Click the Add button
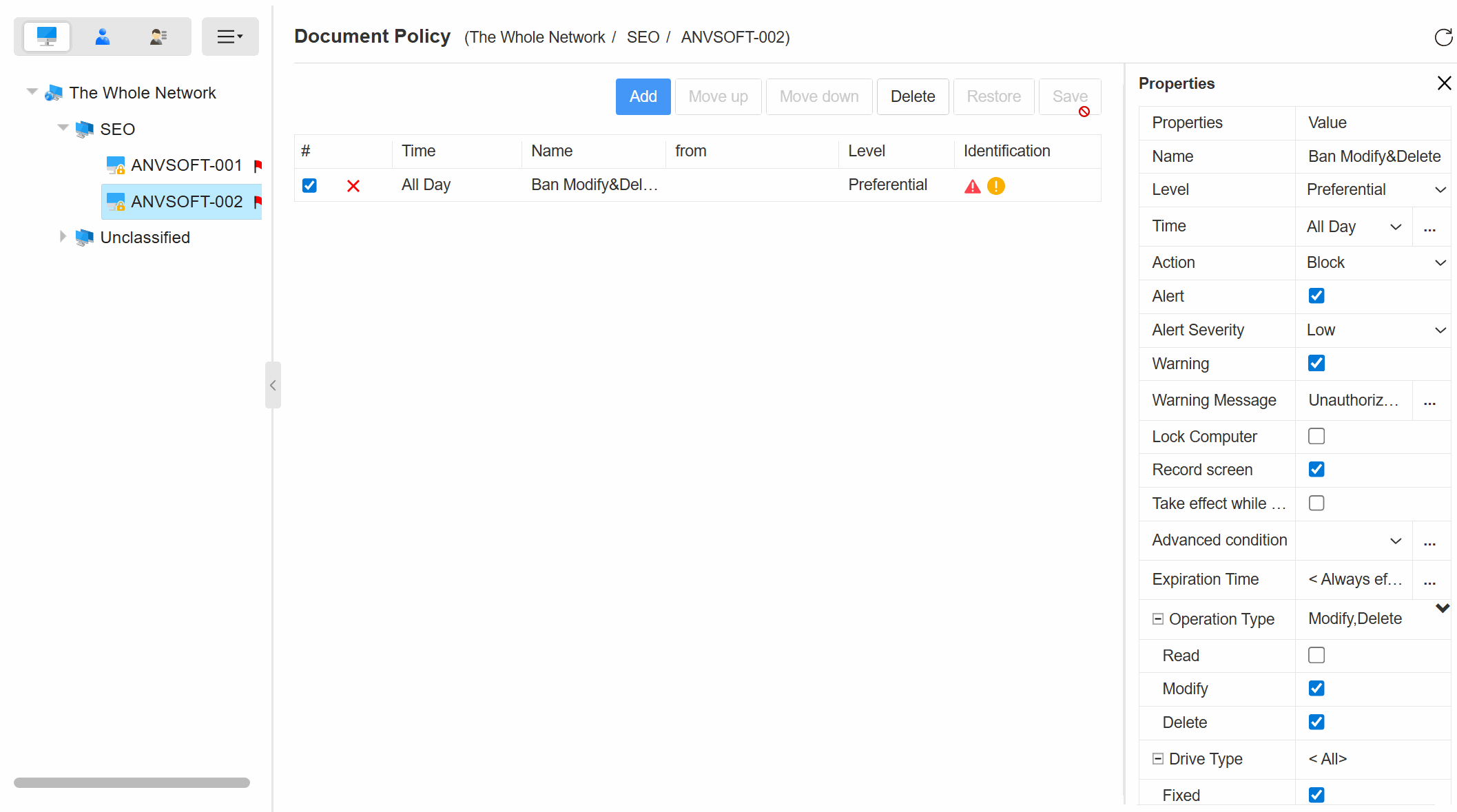This screenshot has width=1457, height=812. [x=643, y=96]
